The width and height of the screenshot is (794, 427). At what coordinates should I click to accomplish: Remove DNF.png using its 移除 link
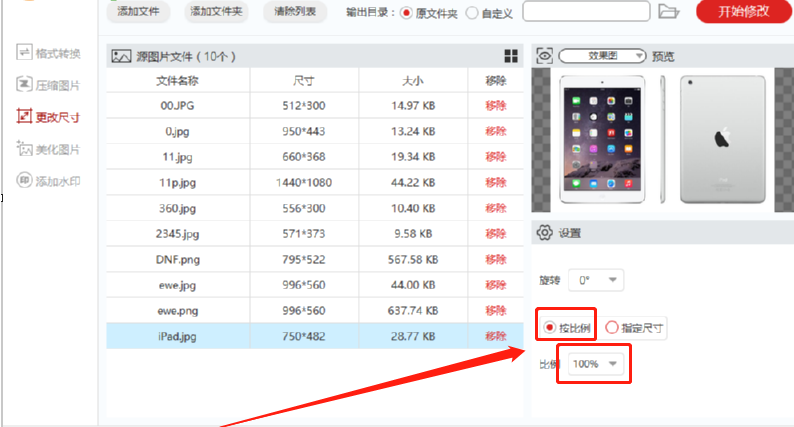(x=495, y=259)
